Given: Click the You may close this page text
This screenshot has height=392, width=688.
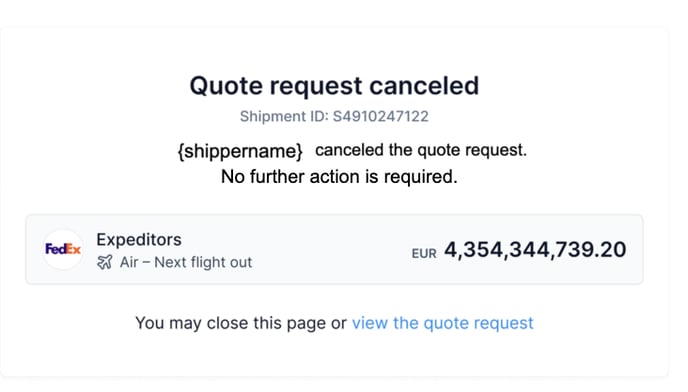Looking at the screenshot, I should pos(231,323).
